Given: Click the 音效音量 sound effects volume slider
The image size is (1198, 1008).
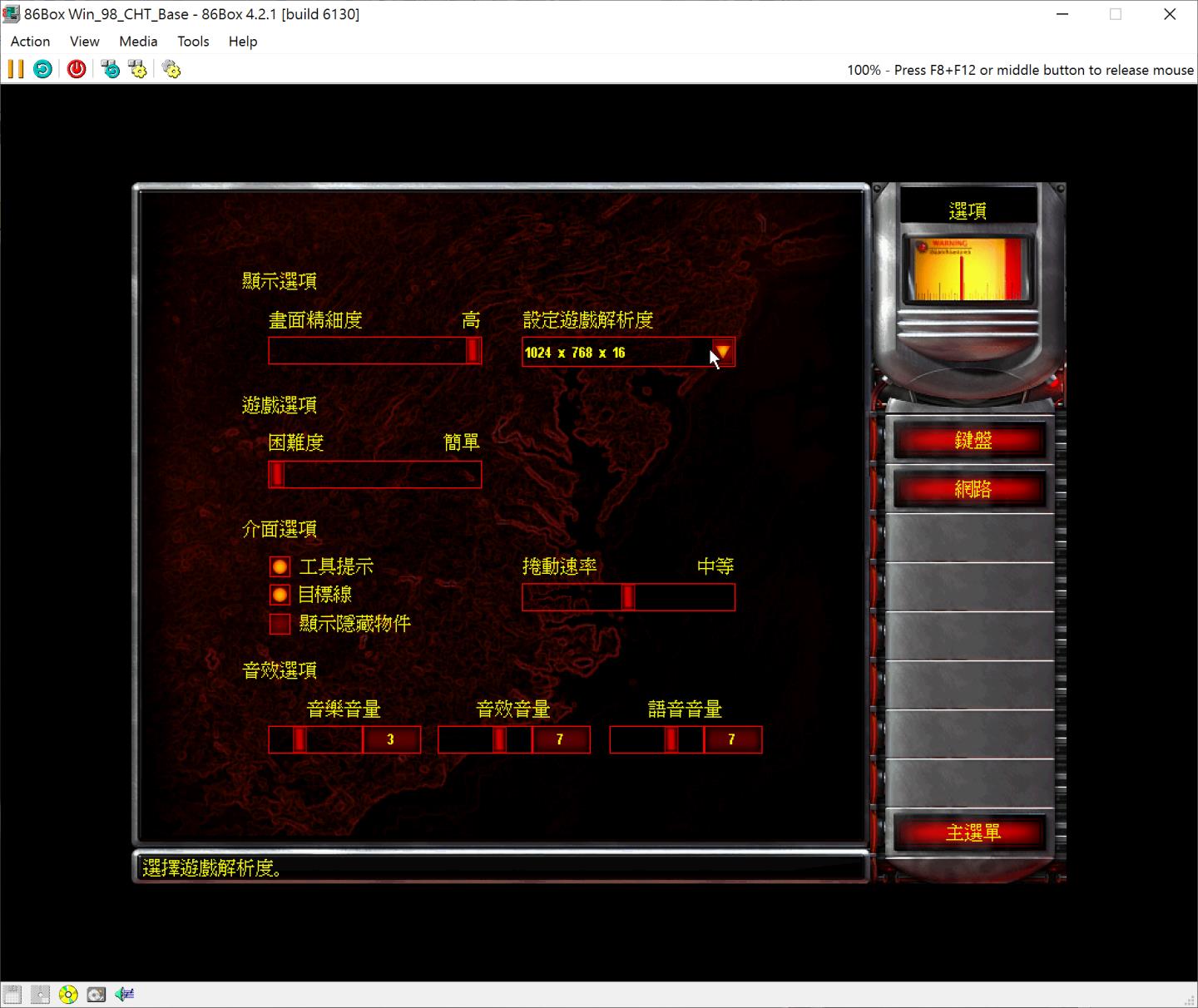Looking at the screenshot, I should pyautogui.click(x=485, y=739).
